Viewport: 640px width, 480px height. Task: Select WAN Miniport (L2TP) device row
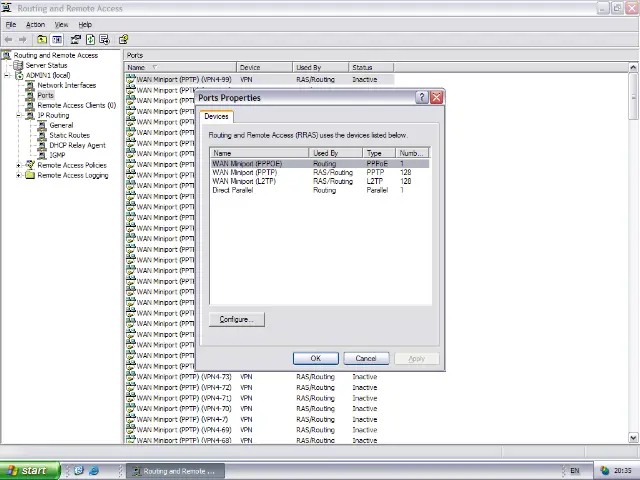[320, 181]
